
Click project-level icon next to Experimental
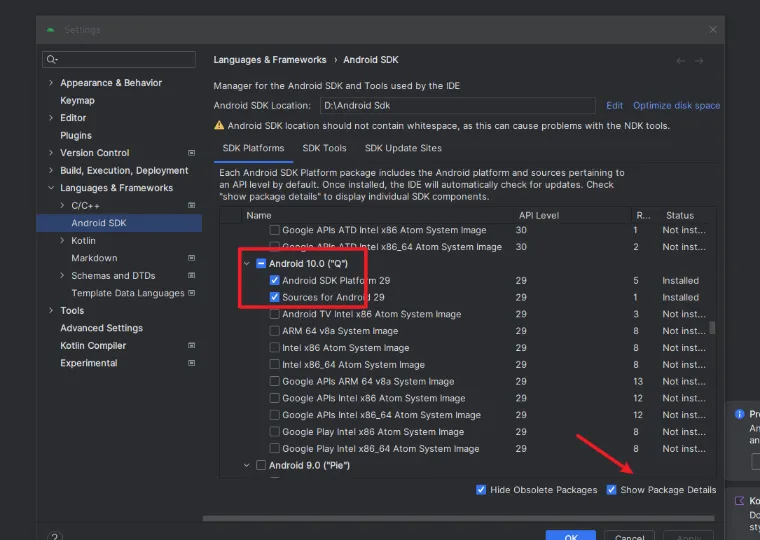191,363
